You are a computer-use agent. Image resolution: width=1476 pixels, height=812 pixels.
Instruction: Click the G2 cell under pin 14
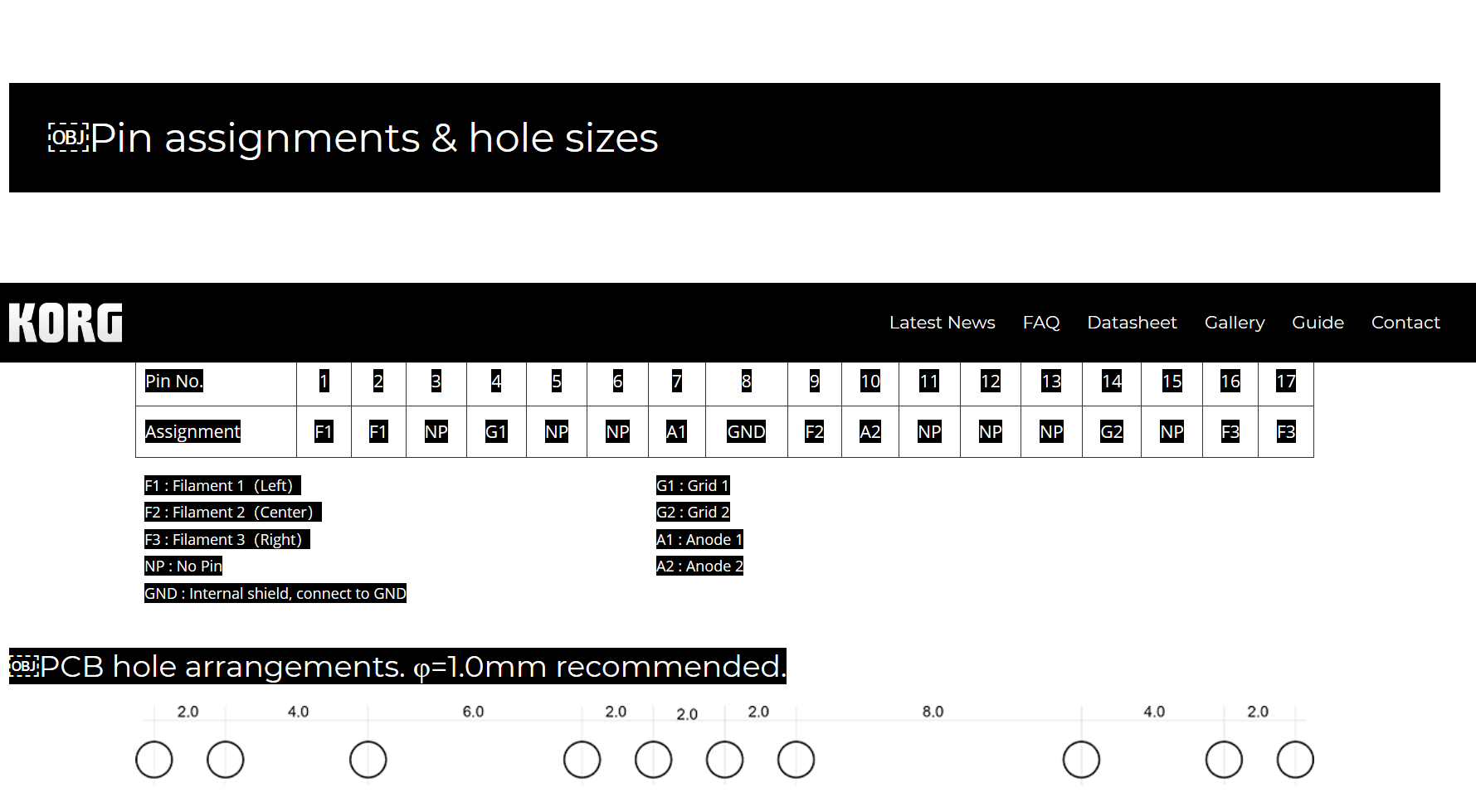click(x=1111, y=431)
